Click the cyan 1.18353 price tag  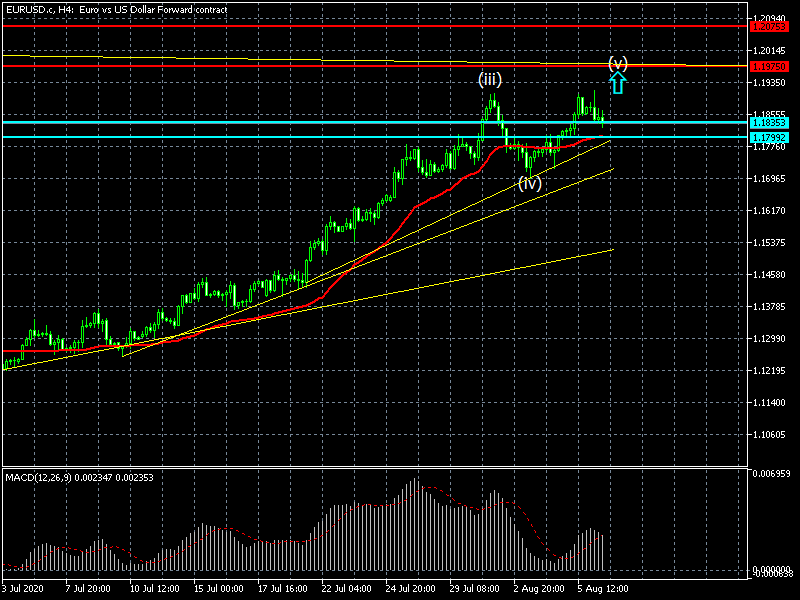click(x=767, y=123)
